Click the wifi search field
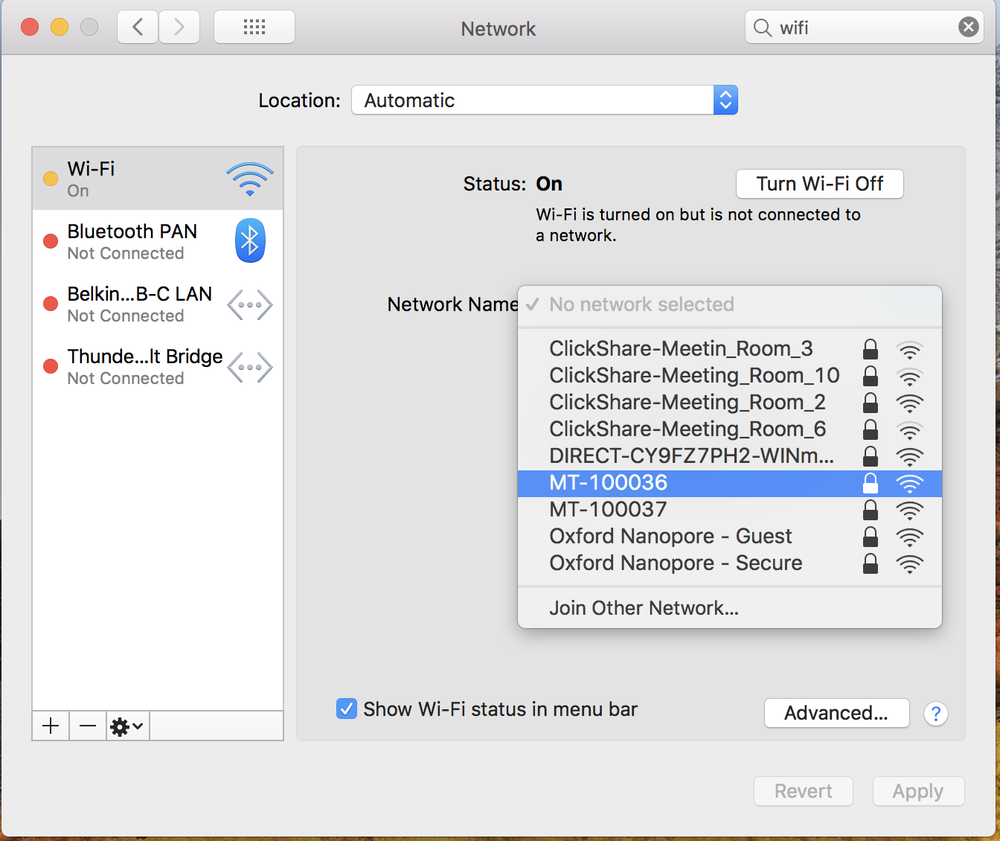The image size is (1000, 841). [x=864, y=27]
